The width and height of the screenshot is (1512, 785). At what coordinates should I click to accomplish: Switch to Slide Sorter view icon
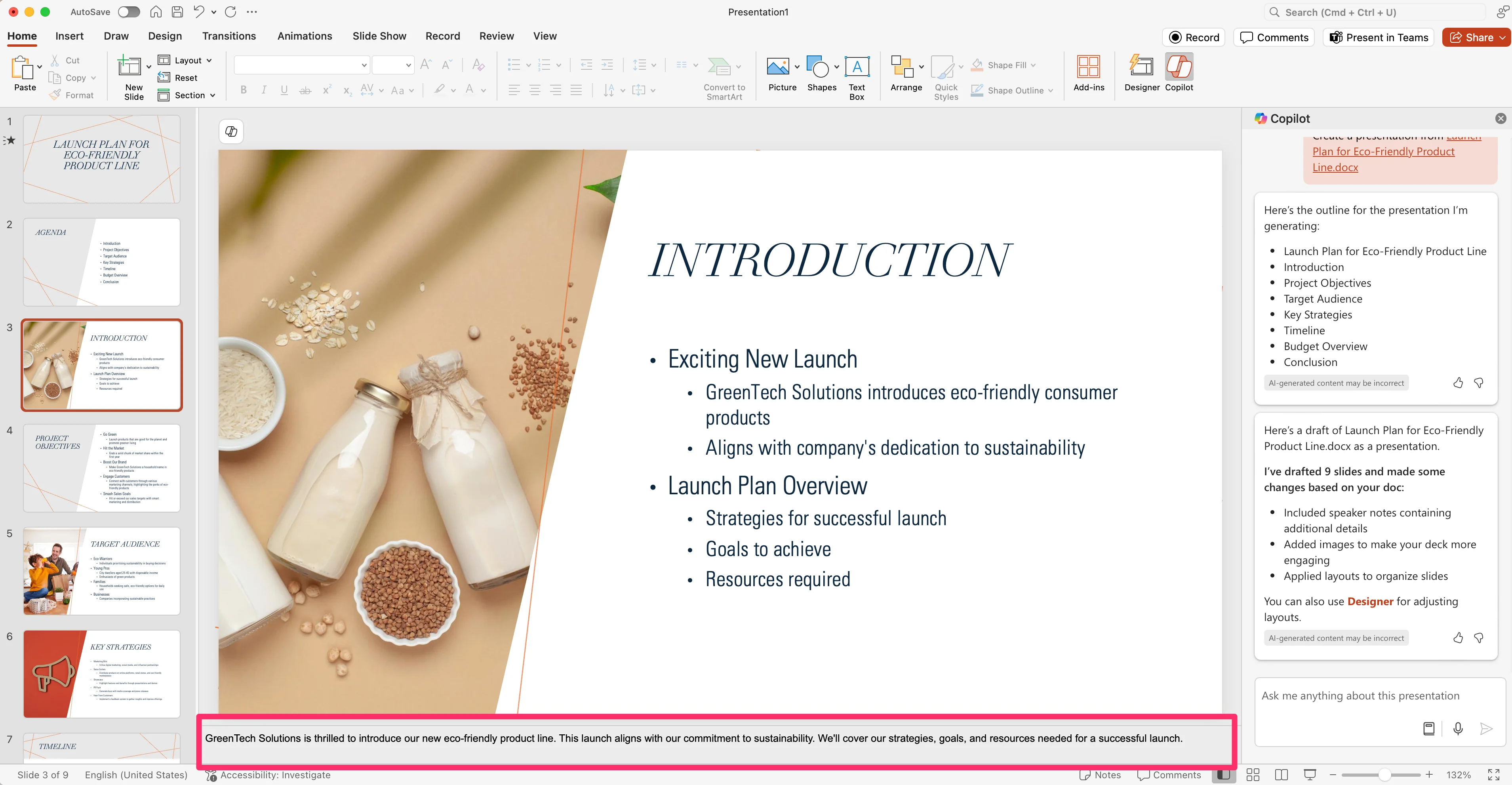click(x=1253, y=774)
